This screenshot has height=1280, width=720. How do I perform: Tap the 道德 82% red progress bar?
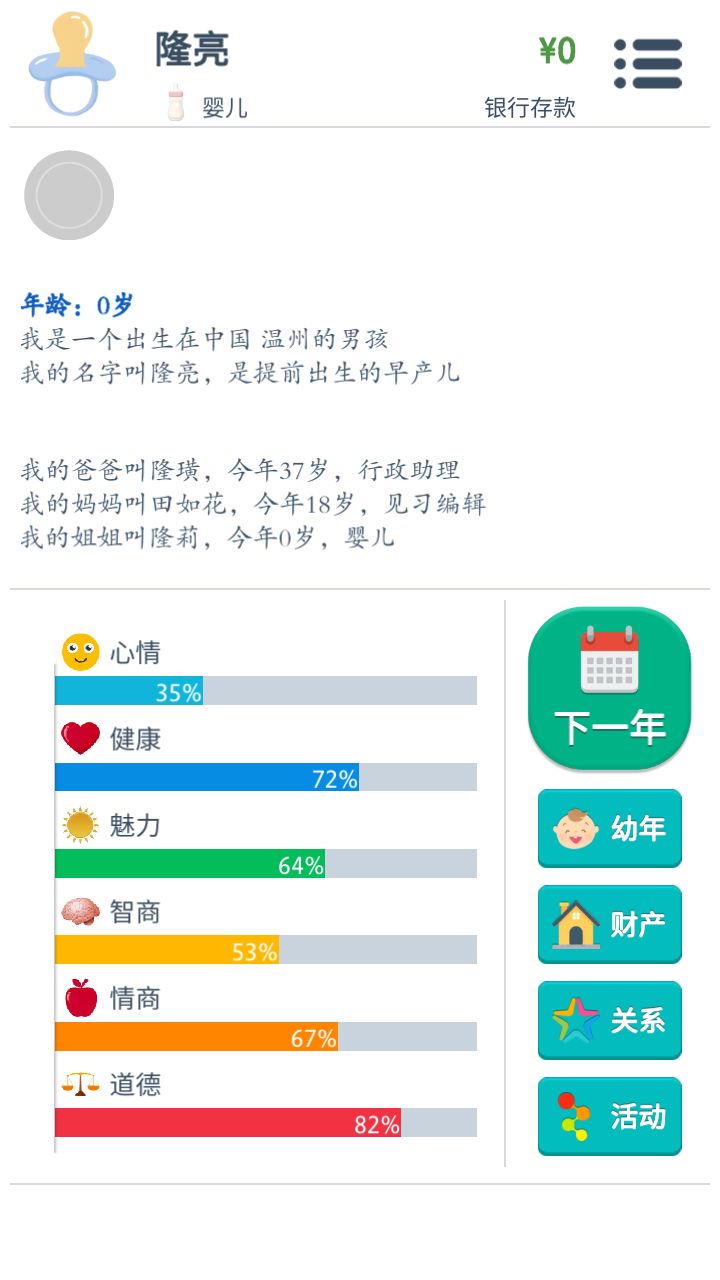click(x=266, y=1123)
